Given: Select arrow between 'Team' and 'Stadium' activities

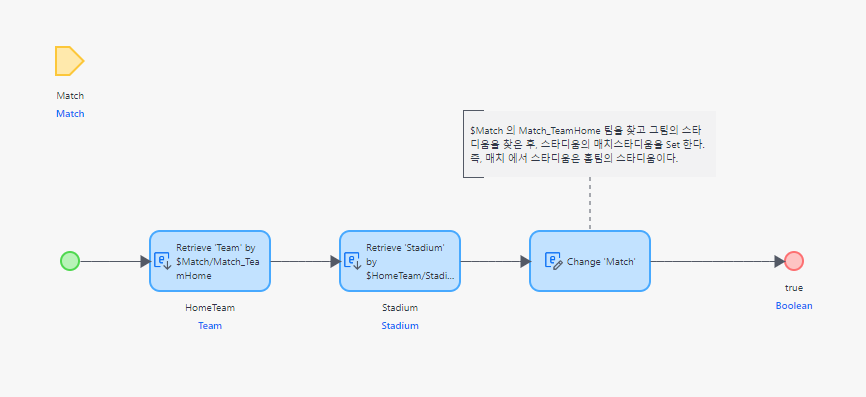Looking at the screenshot, I should [305, 261].
